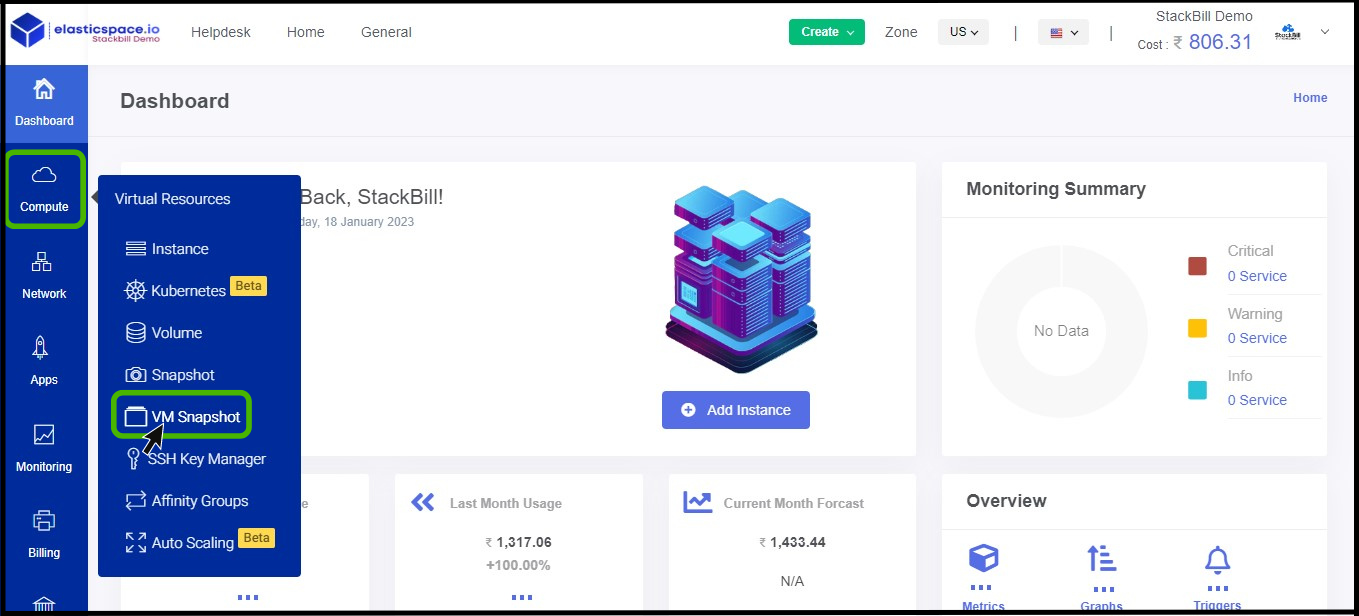1359x616 pixels.
Task: Open Affinity Groups menu entry
Action: [199, 501]
